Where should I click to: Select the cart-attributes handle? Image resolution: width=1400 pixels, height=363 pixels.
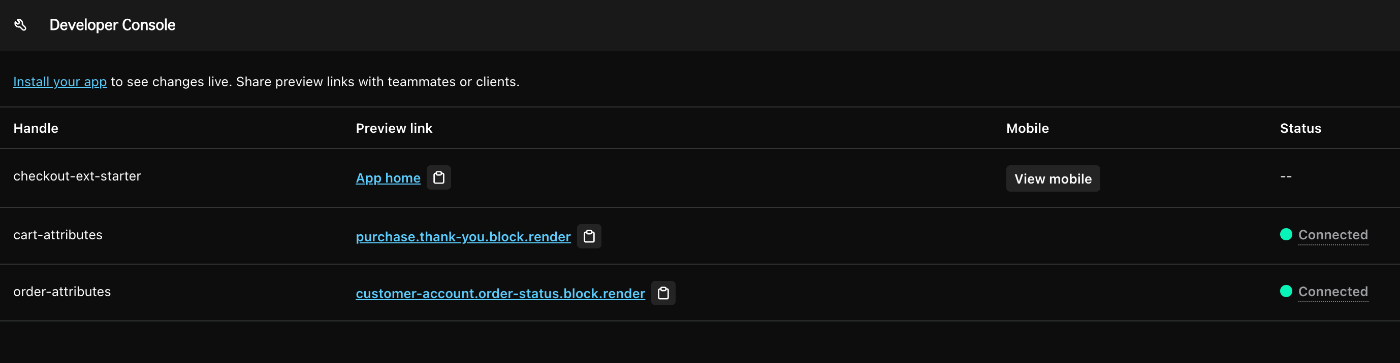(x=58, y=235)
